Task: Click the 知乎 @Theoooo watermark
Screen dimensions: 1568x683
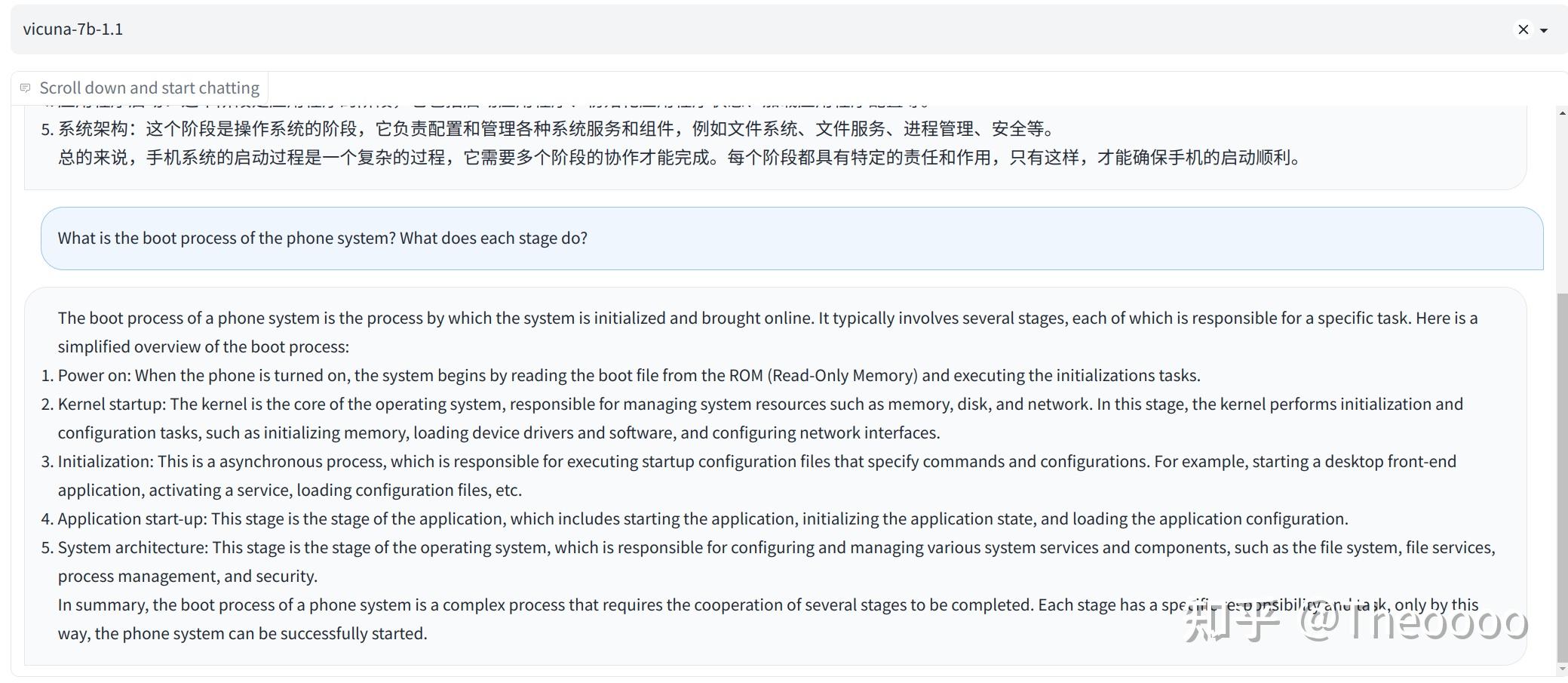Action: pyautogui.click(x=1355, y=623)
